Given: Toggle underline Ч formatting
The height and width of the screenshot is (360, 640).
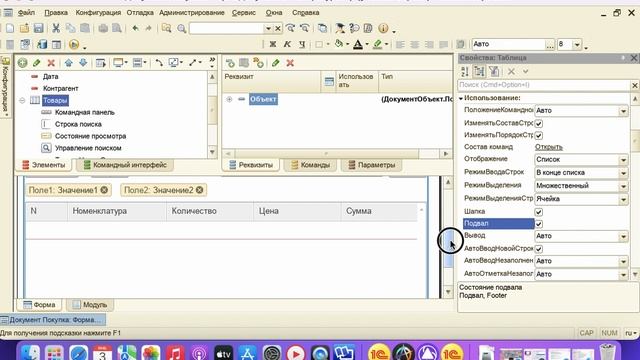Looking at the screenshot, I should [302, 44].
